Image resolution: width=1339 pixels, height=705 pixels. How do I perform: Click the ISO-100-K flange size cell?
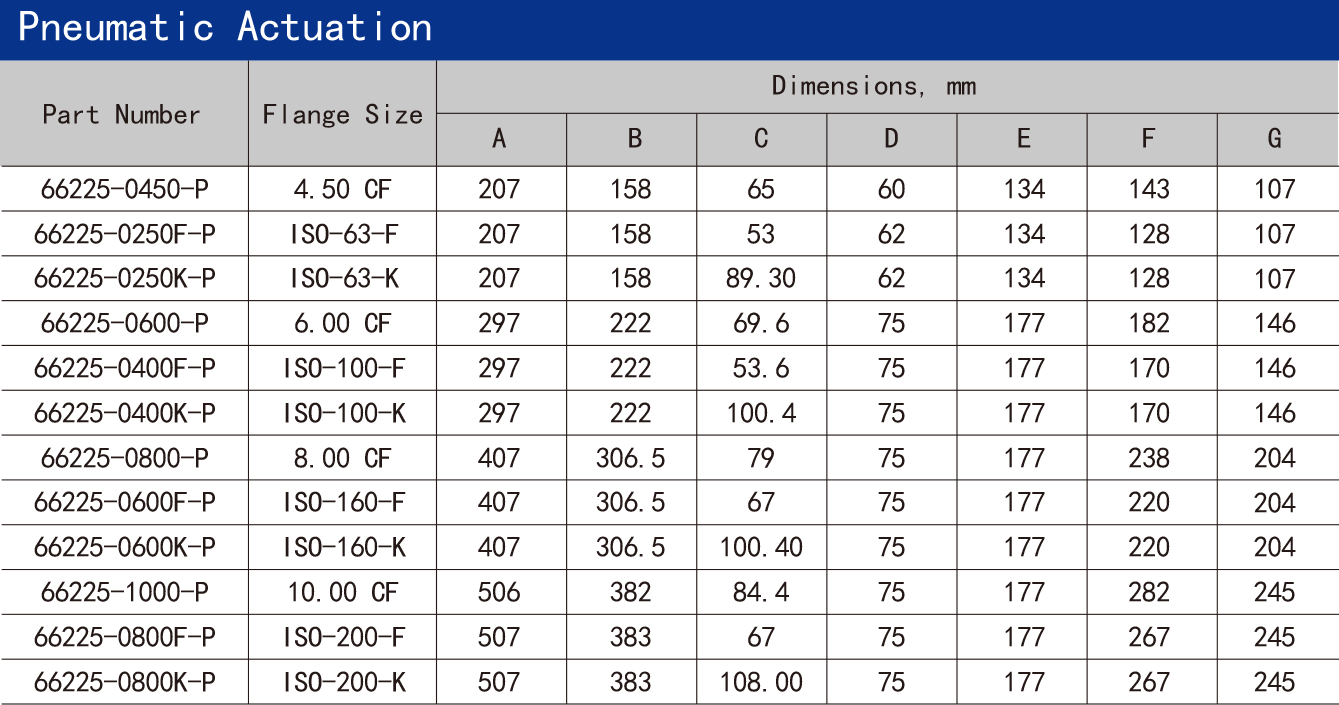pyautogui.click(x=343, y=413)
